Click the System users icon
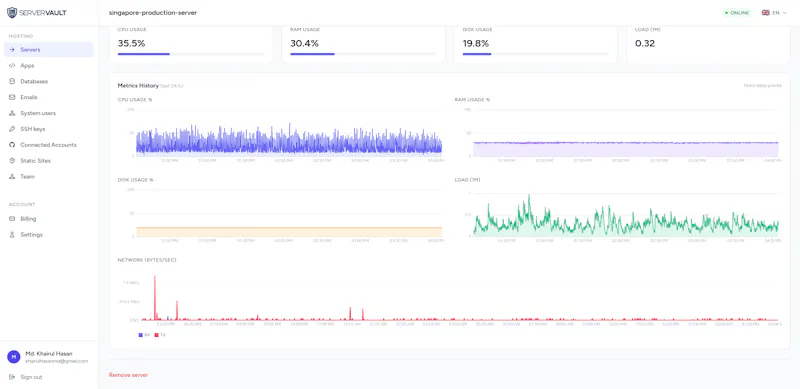The image size is (800, 389). pos(12,113)
